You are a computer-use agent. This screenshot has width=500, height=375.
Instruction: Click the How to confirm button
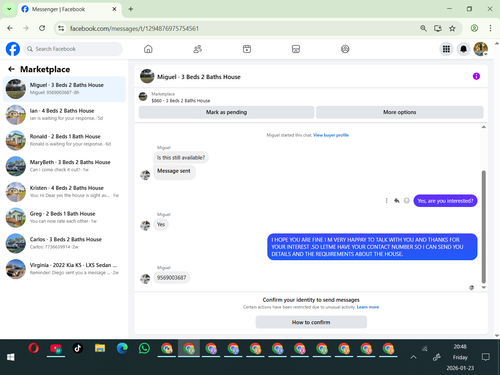(311, 322)
